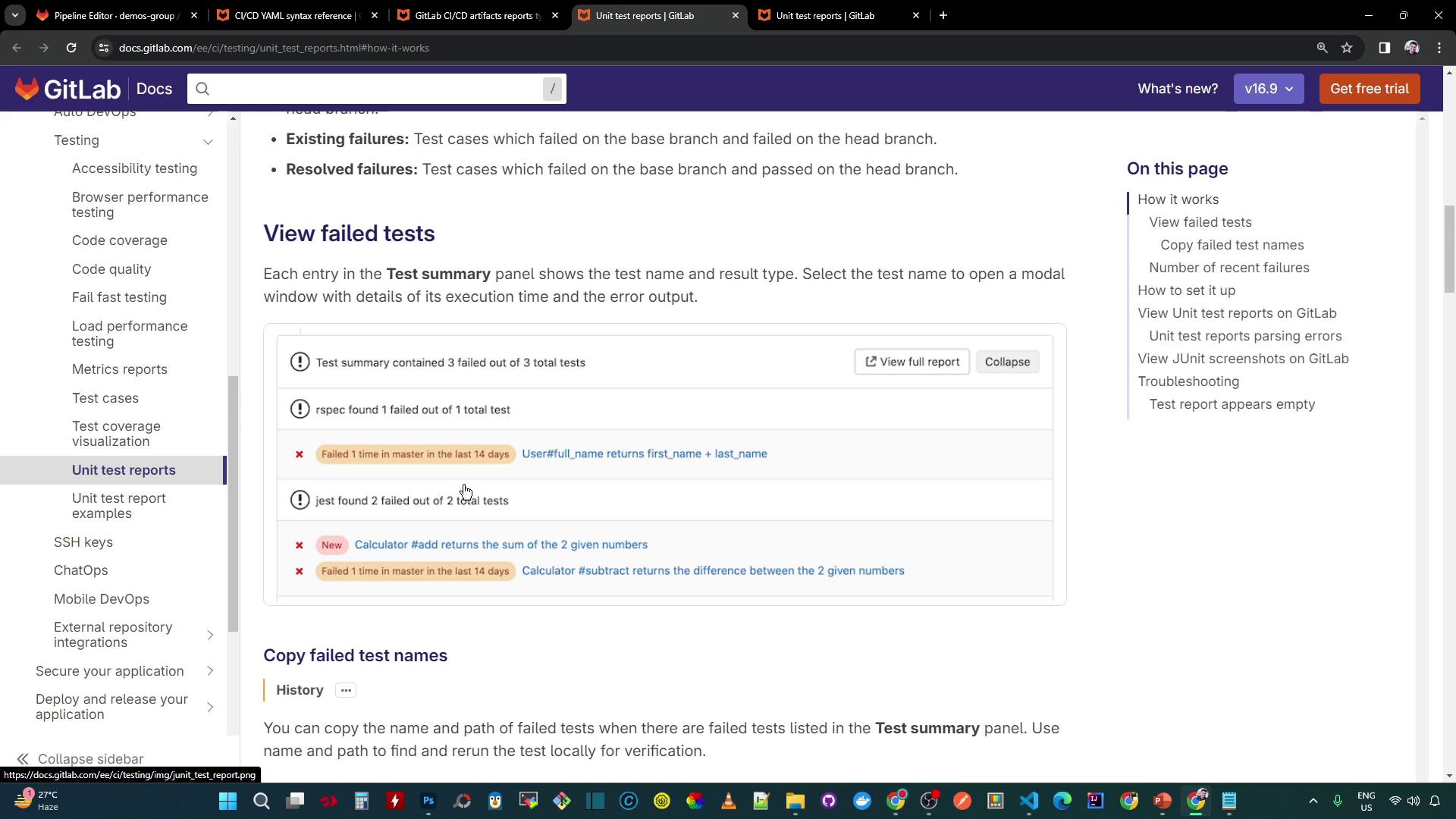Screen dimensions: 1456x819
Task: Click the docs search input field
Action: tap(372, 89)
